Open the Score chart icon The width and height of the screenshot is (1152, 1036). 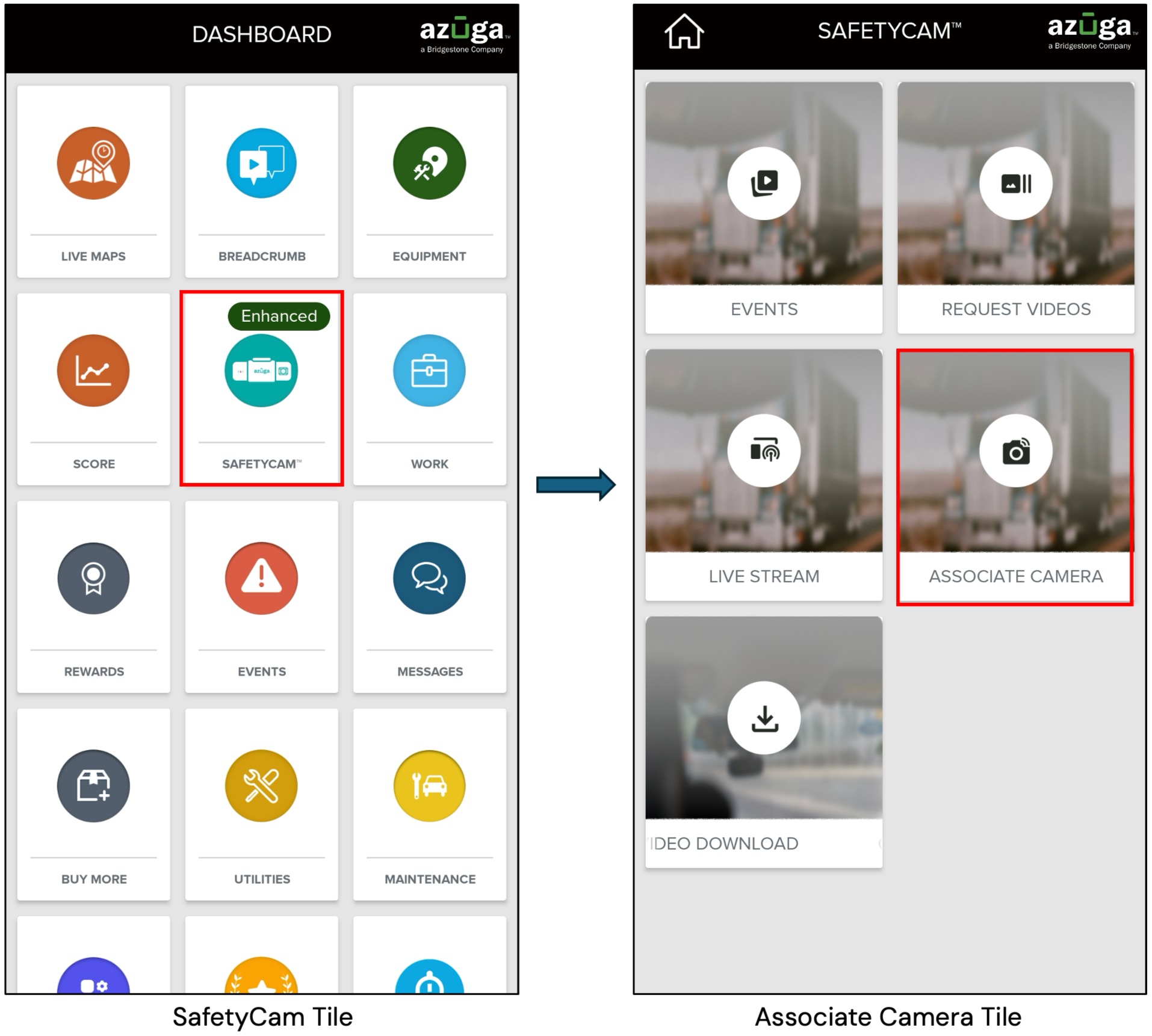(93, 371)
